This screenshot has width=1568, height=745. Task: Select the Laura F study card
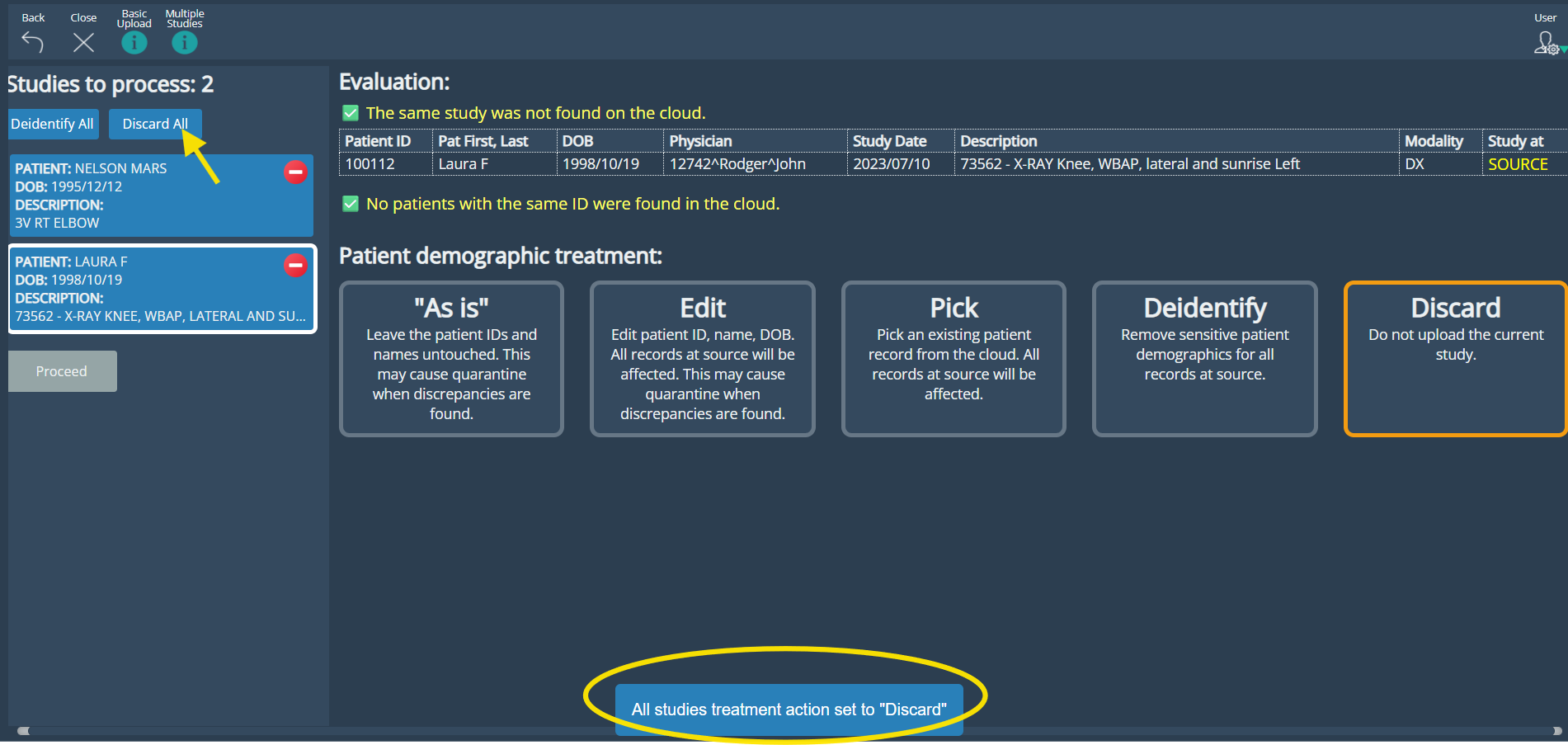click(x=148, y=290)
